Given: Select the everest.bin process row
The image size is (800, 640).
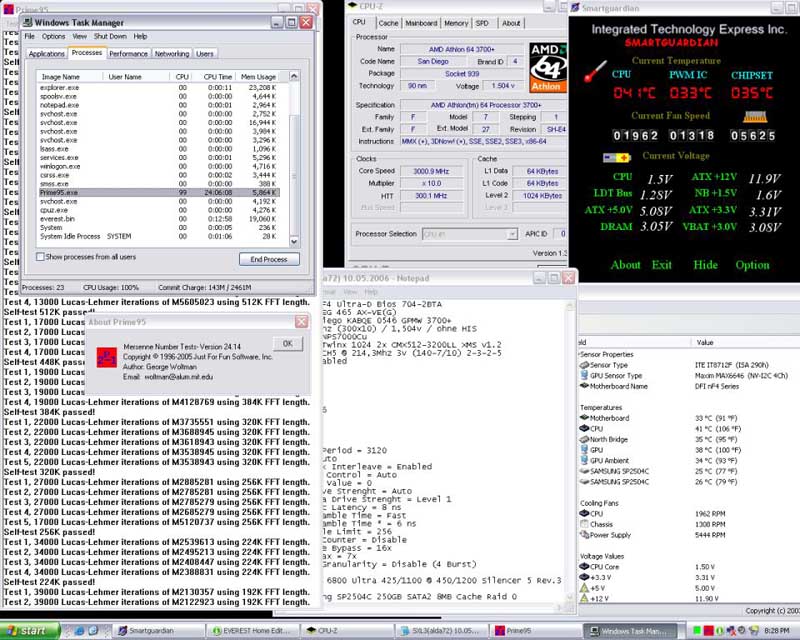Looking at the screenshot, I should pos(159,218).
